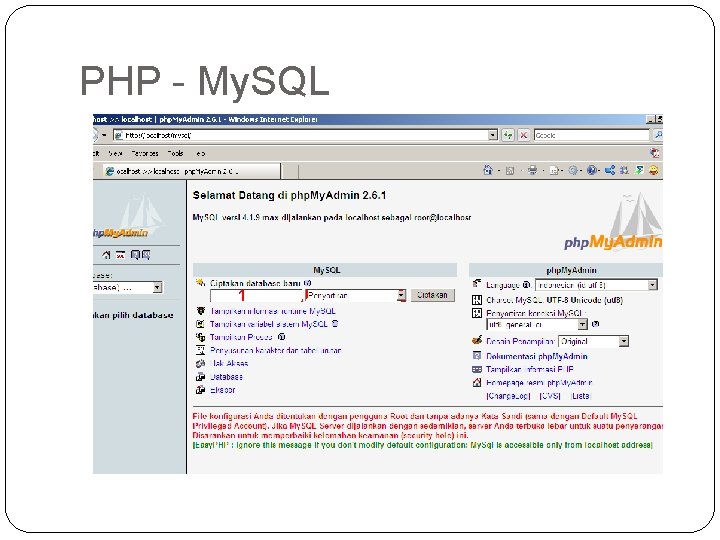Click the Database list icon
Viewport: 720px width, 540px height.
click(x=200, y=377)
